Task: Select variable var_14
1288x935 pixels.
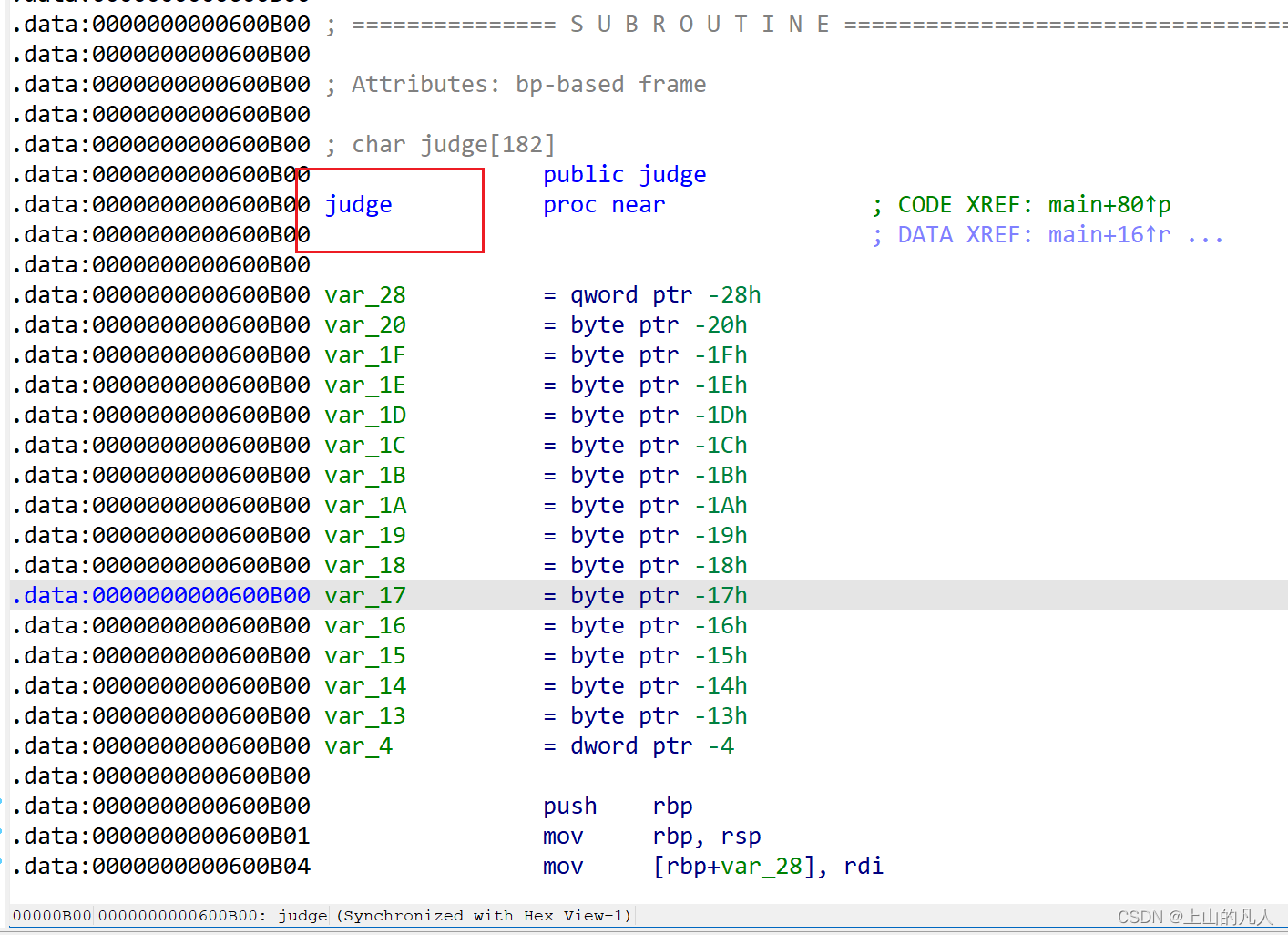Action: click(365, 686)
